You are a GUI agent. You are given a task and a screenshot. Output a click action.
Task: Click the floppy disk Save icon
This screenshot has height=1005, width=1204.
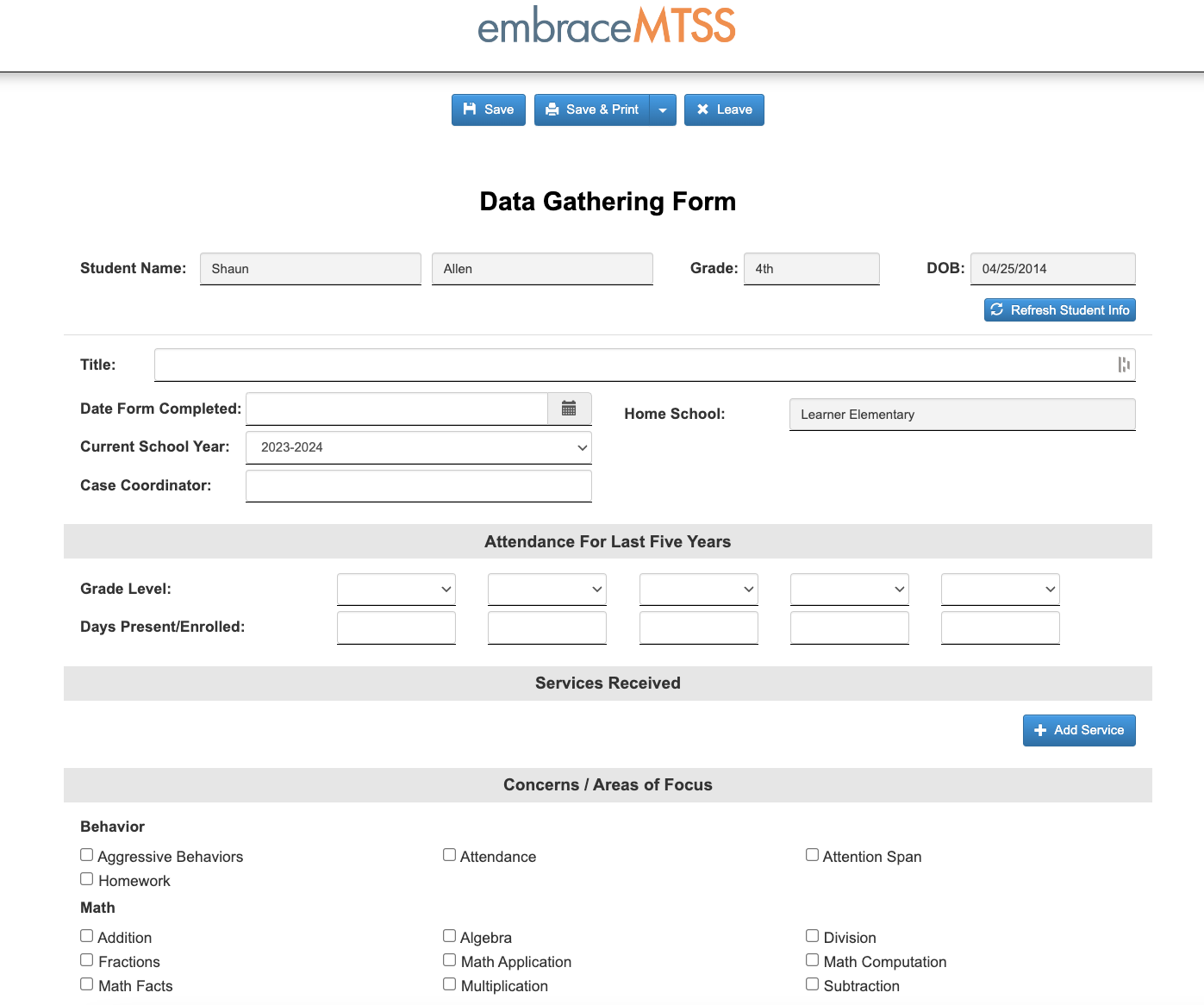(470, 109)
